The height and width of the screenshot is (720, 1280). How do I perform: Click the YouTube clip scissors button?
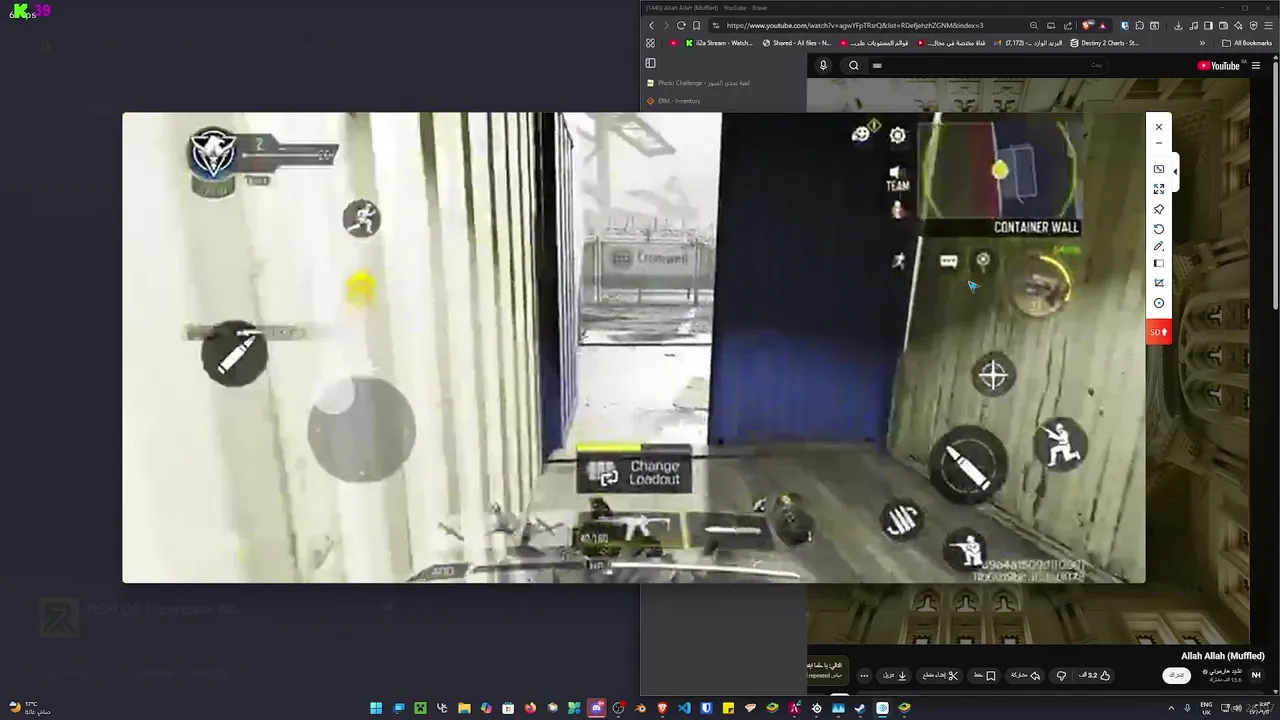(x=941, y=675)
